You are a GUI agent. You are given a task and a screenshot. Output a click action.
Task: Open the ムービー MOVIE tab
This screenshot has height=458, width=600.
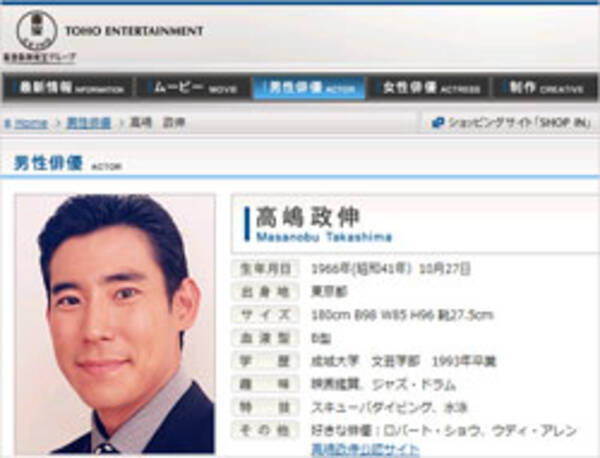click(x=193, y=88)
